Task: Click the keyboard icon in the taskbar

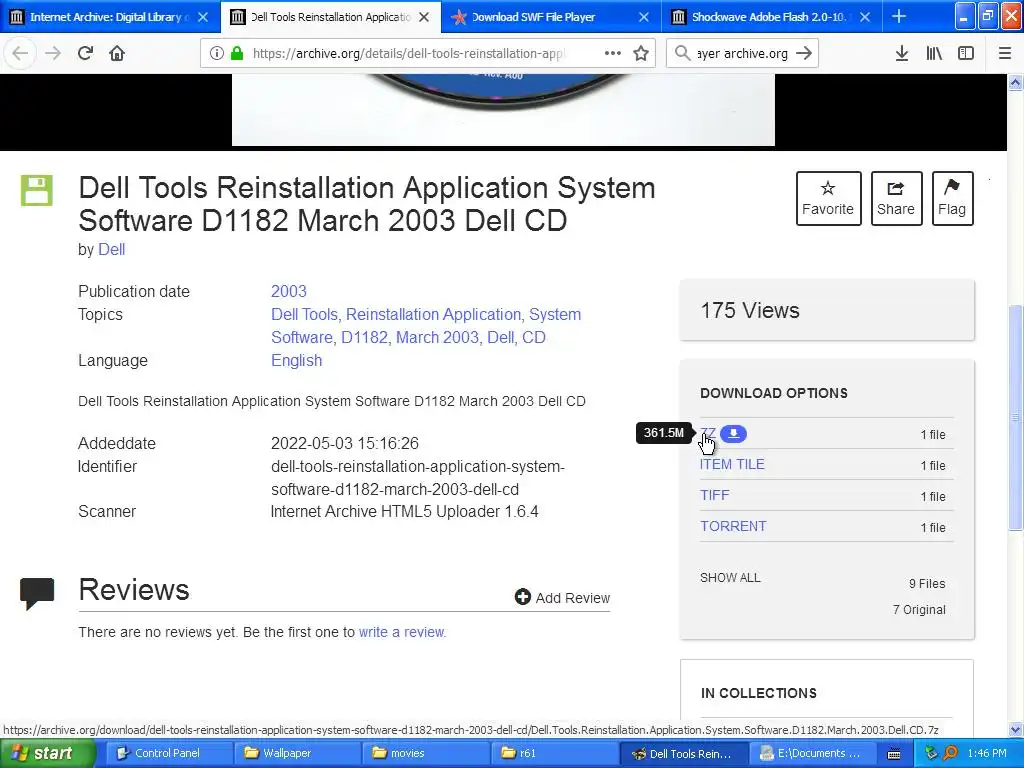Action: click(894, 754)
